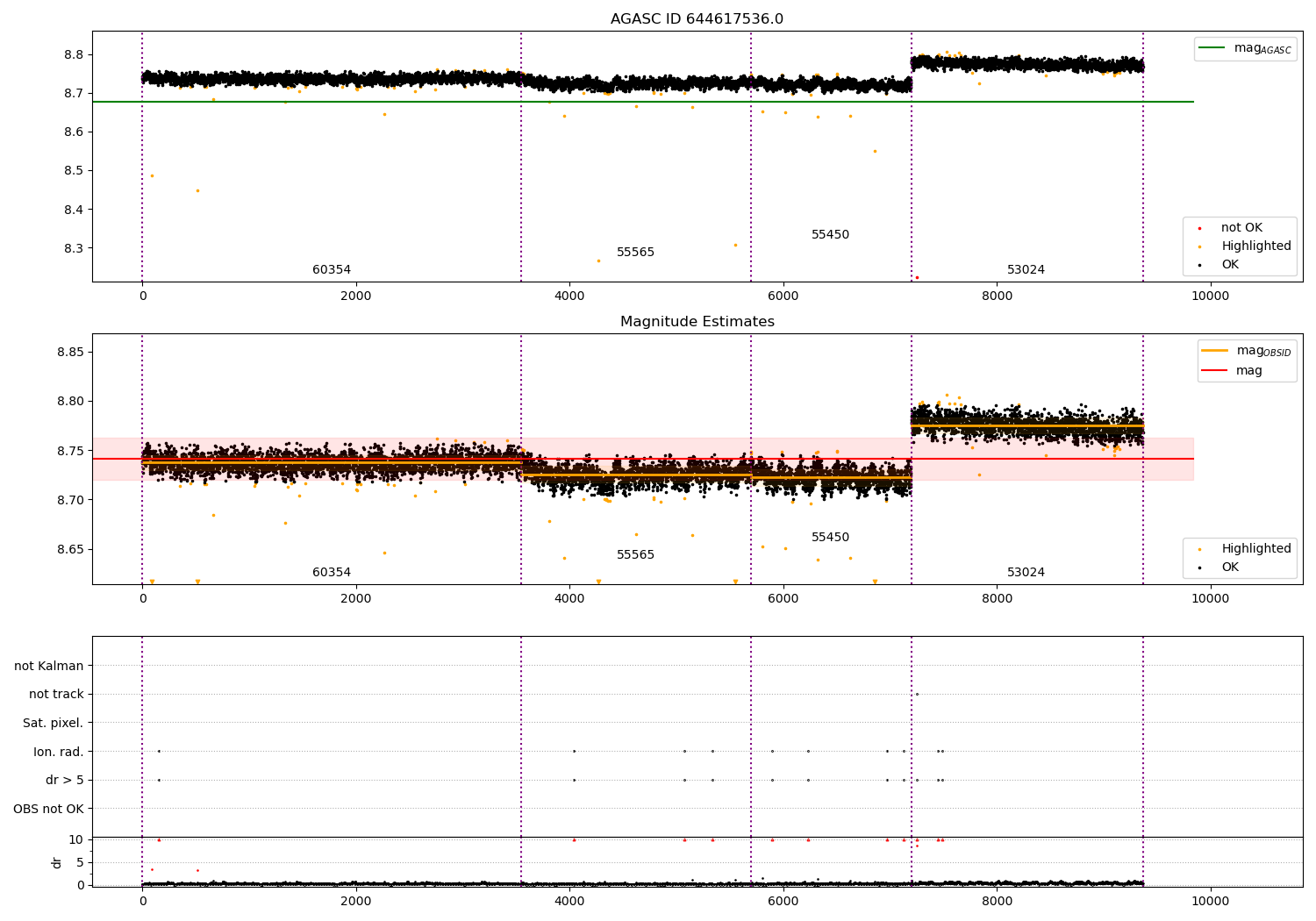The height and width of the screenshot is (921, 1316).
Task: Click obsid label 55450 in the Magnitude Estimates plot
Action: pyautogui.click(x=830, y=538)
